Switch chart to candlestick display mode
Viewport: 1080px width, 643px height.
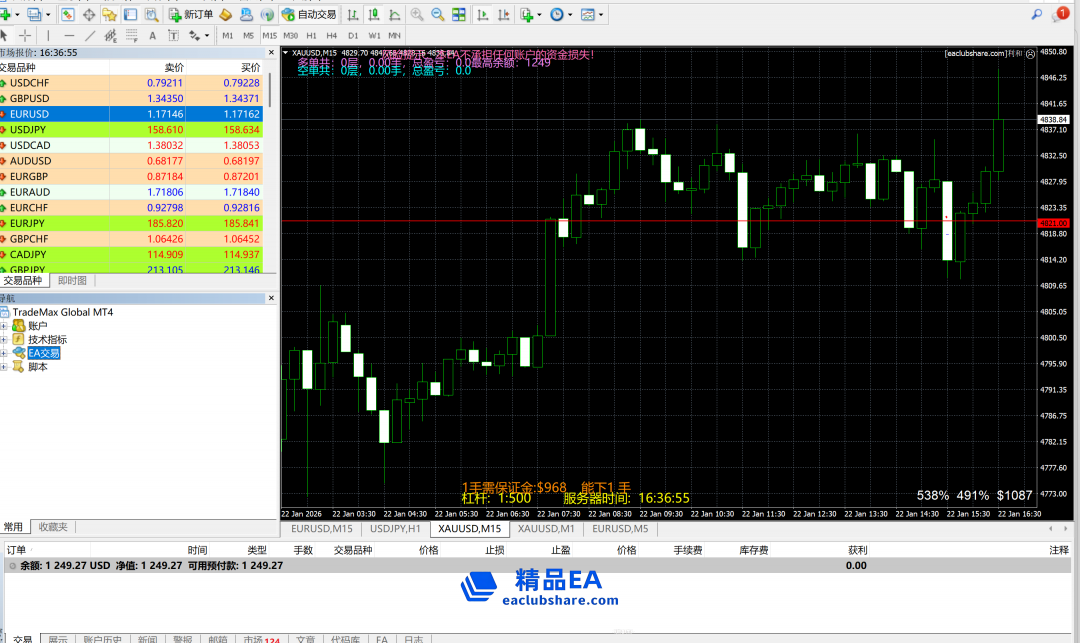coord(373,15)
